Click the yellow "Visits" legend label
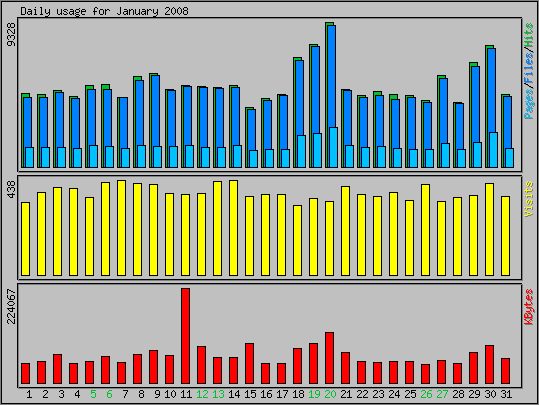This screenshot has width=539, height=405. (529, 199)
